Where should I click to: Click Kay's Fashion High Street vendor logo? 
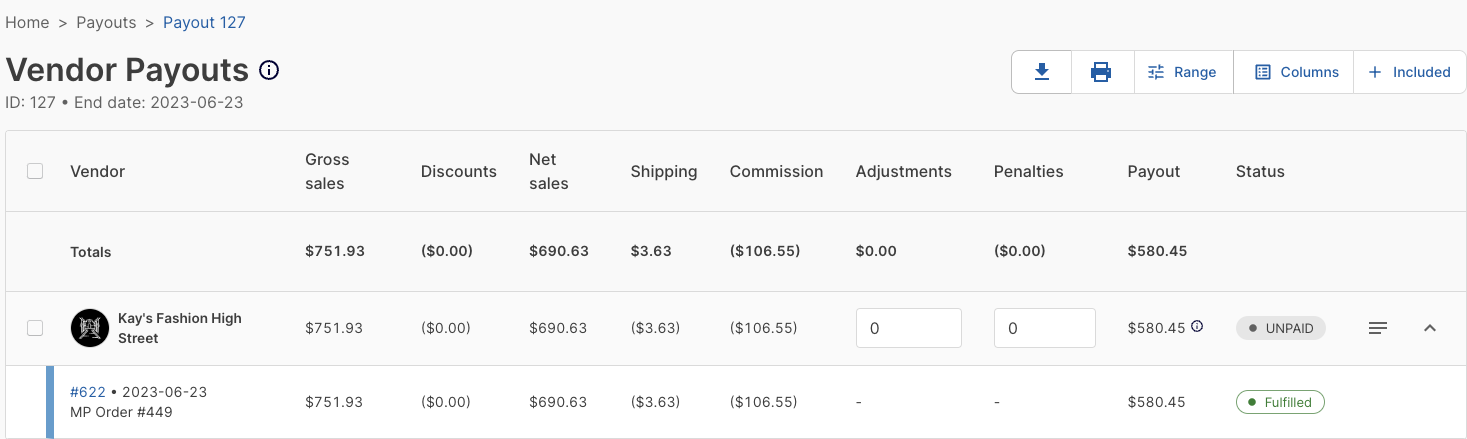click(x=90, y=328)
